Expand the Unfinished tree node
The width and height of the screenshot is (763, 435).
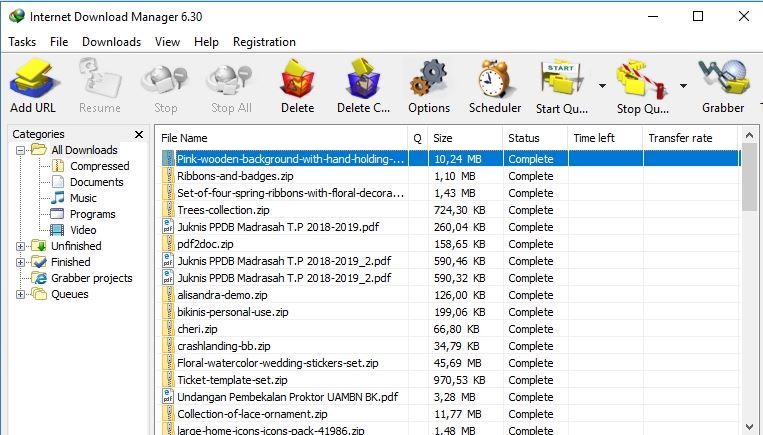pos(20,246)
